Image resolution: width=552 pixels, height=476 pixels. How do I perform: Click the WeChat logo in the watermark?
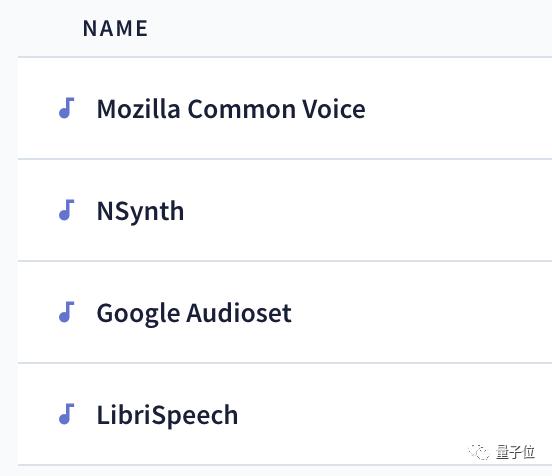click(x=478, y=452)
